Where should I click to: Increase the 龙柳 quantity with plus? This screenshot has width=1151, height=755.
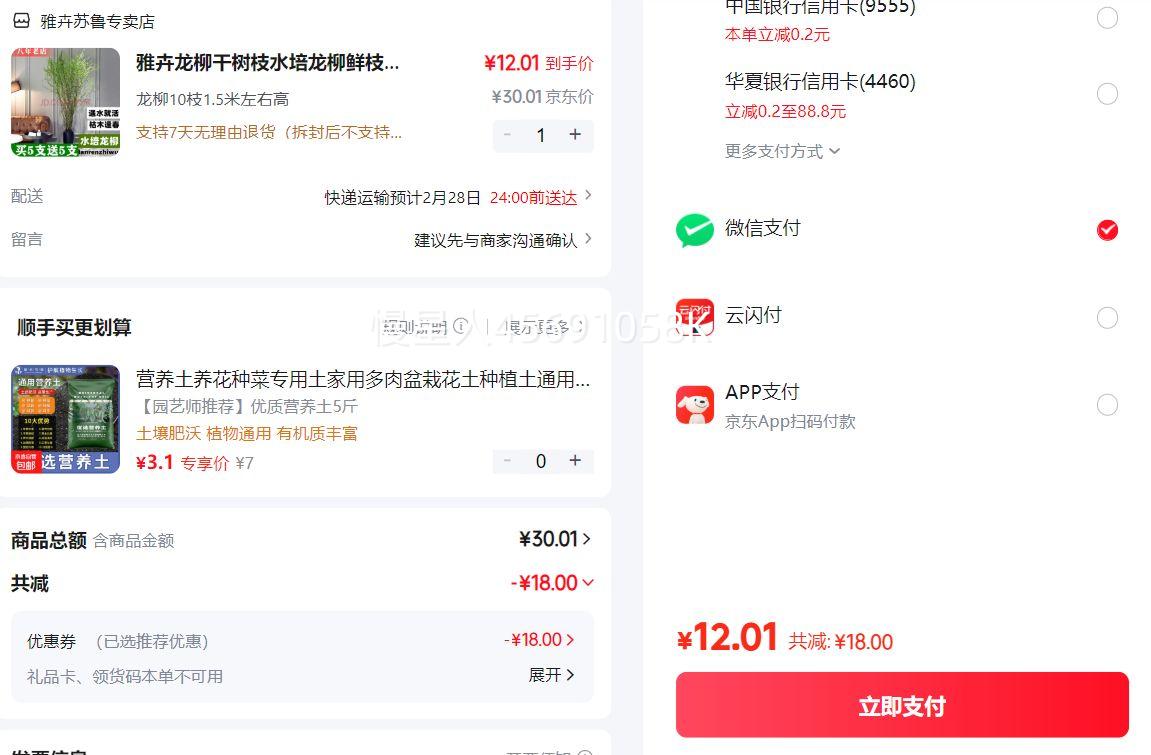coord(575,135)
